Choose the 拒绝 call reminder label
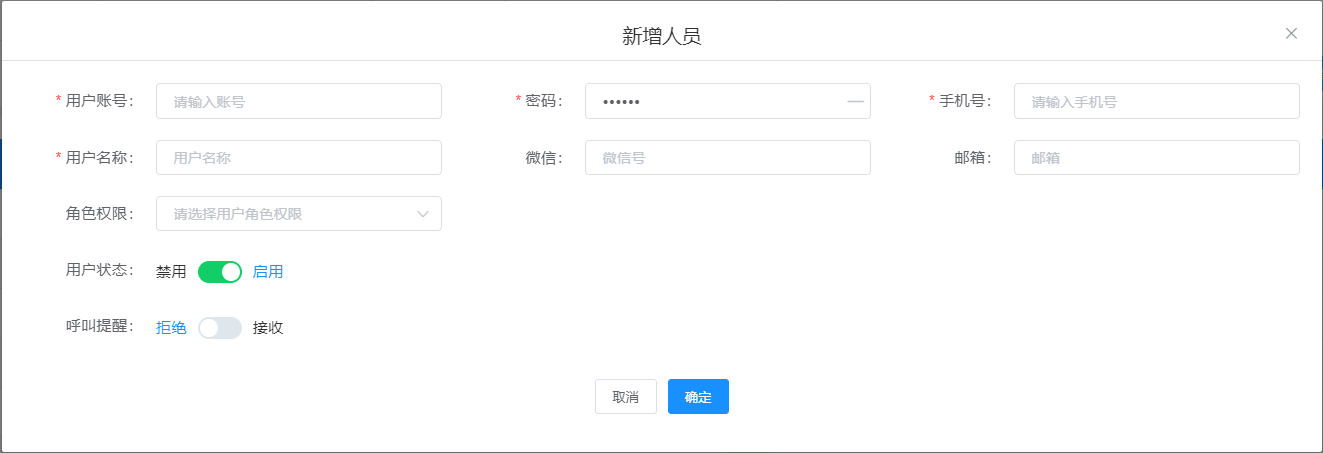 tap(171, 328)
